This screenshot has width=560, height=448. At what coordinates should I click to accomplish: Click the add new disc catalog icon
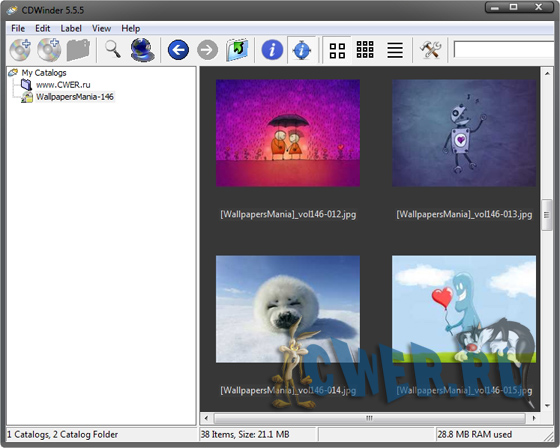[20, 50]
